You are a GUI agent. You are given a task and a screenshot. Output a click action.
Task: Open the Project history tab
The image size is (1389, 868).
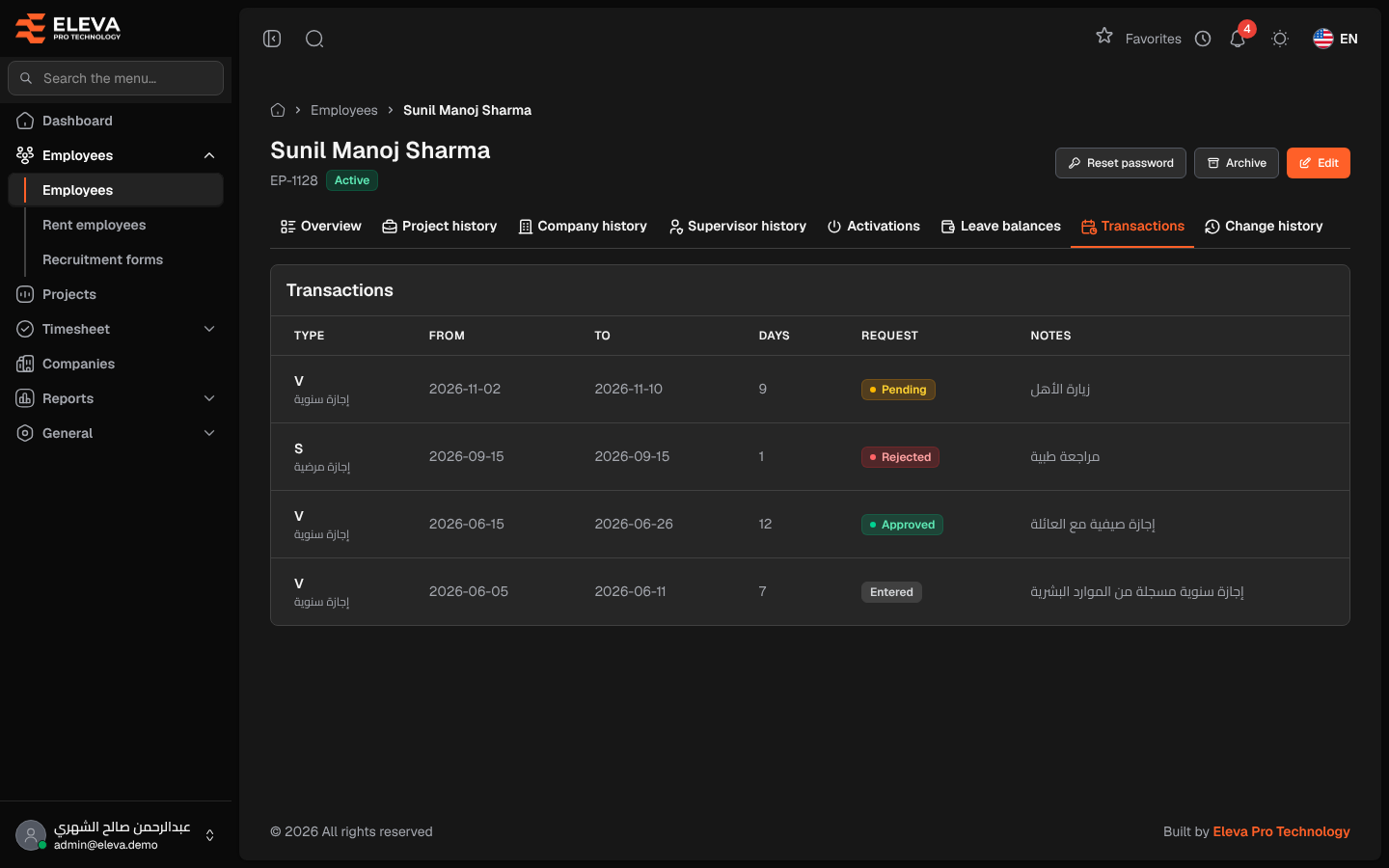[x=440, y=227]
